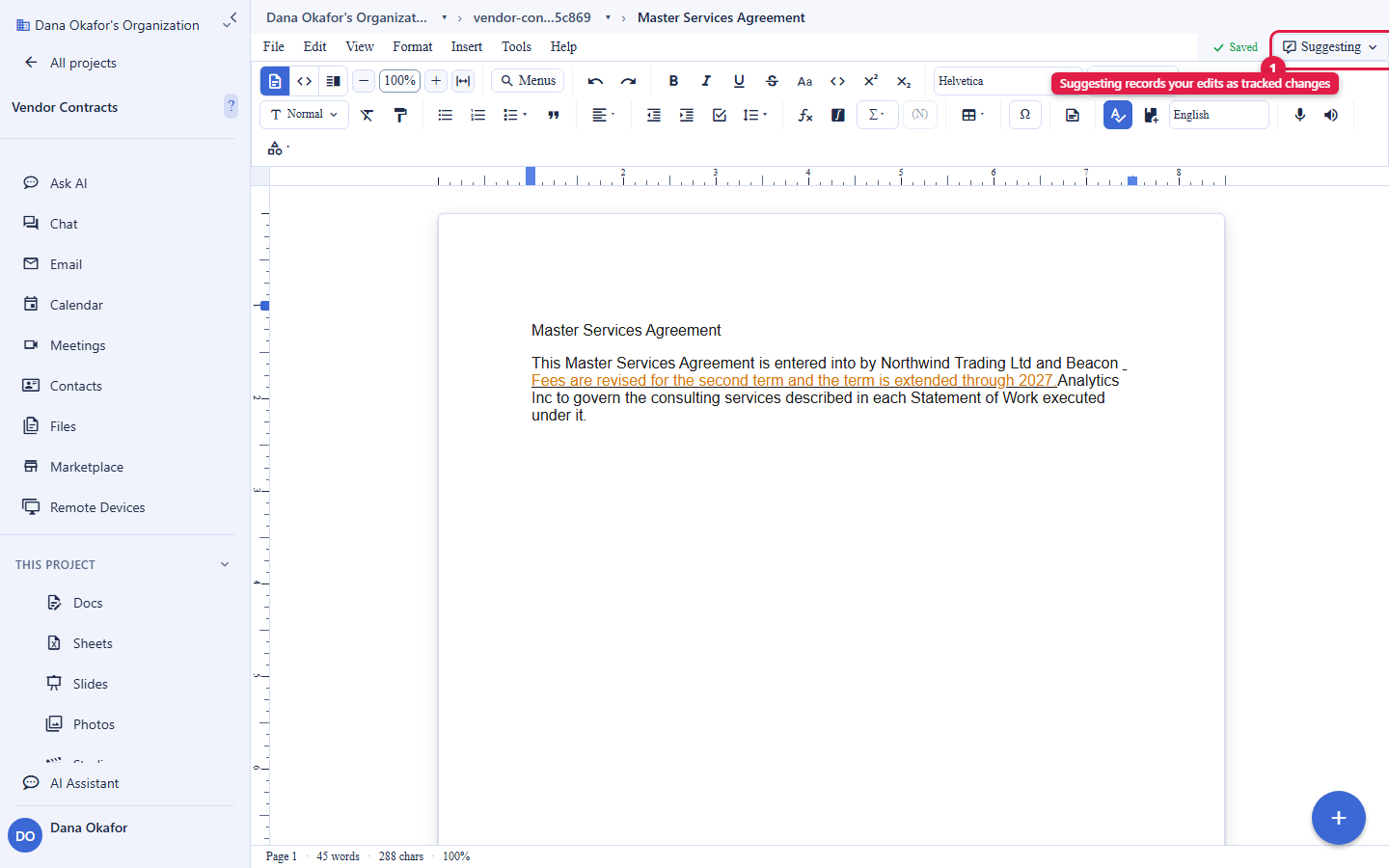This screenshot has width=1389, height=868.
Task: Toggle the spell check button
Action: click(x=1117, y=115)
